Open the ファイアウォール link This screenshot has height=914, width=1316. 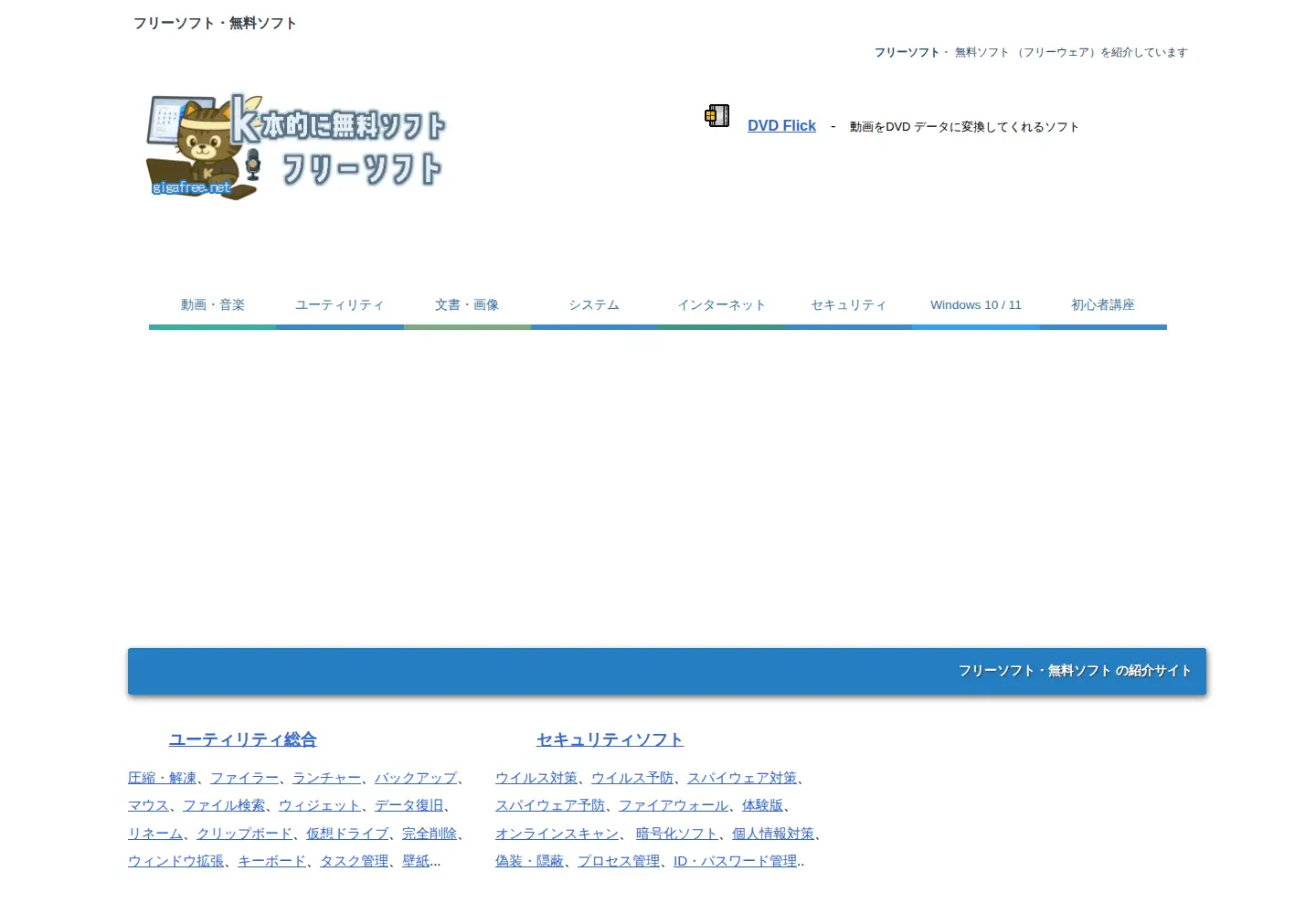coord(674,805)
